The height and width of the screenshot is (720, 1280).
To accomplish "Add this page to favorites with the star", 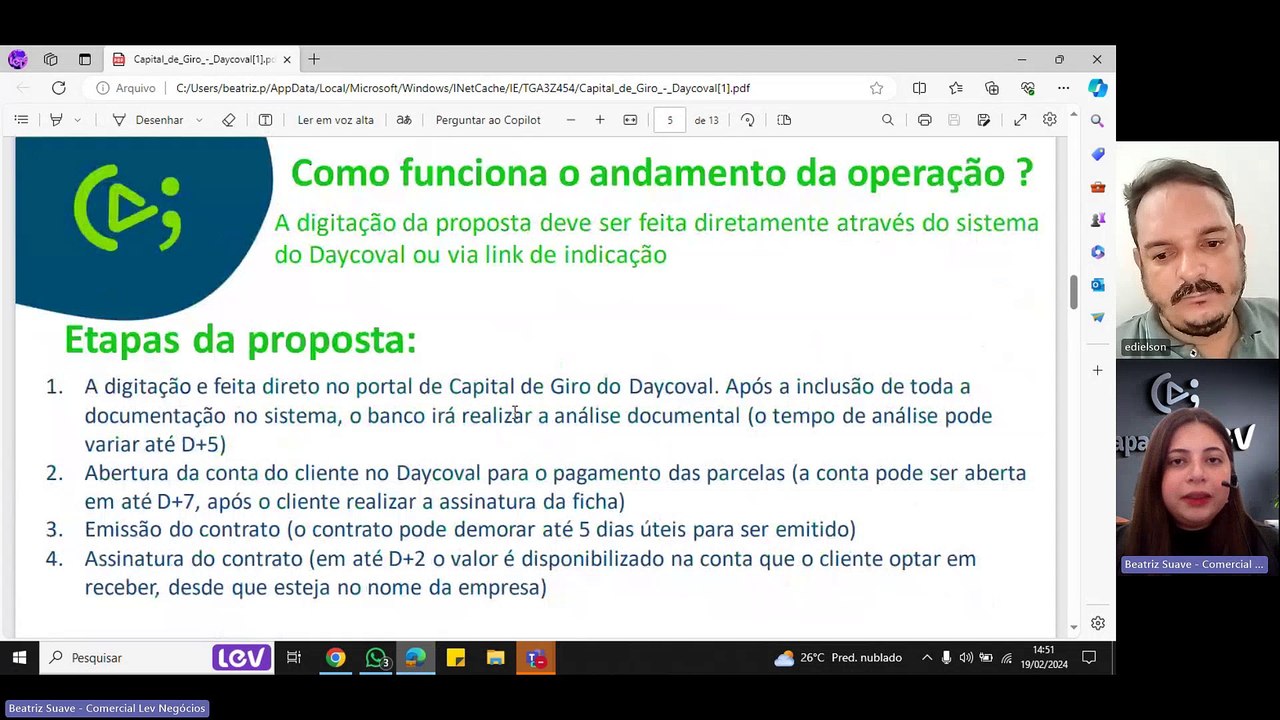I will pyautogui.click(x=877, y=88).
